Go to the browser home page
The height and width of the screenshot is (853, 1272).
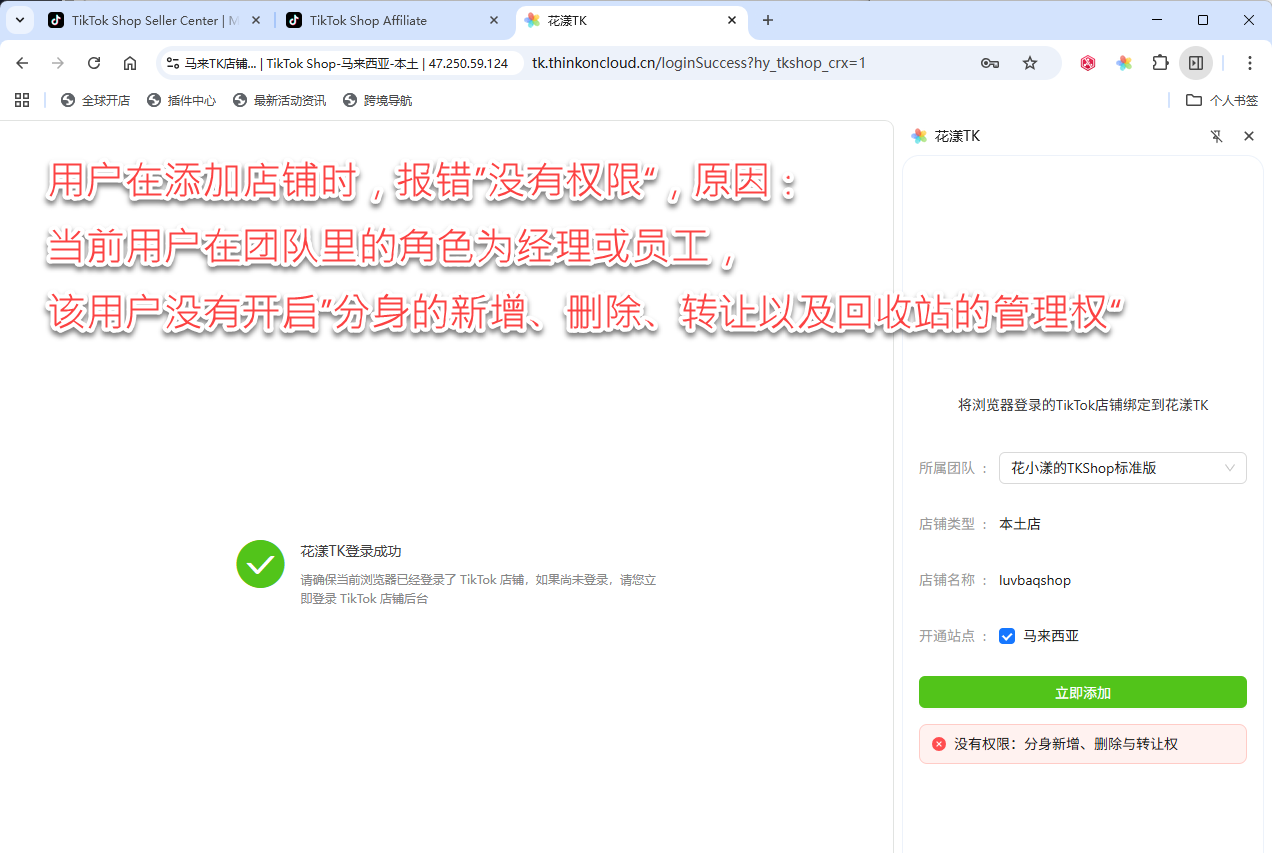tap(130, 63)
